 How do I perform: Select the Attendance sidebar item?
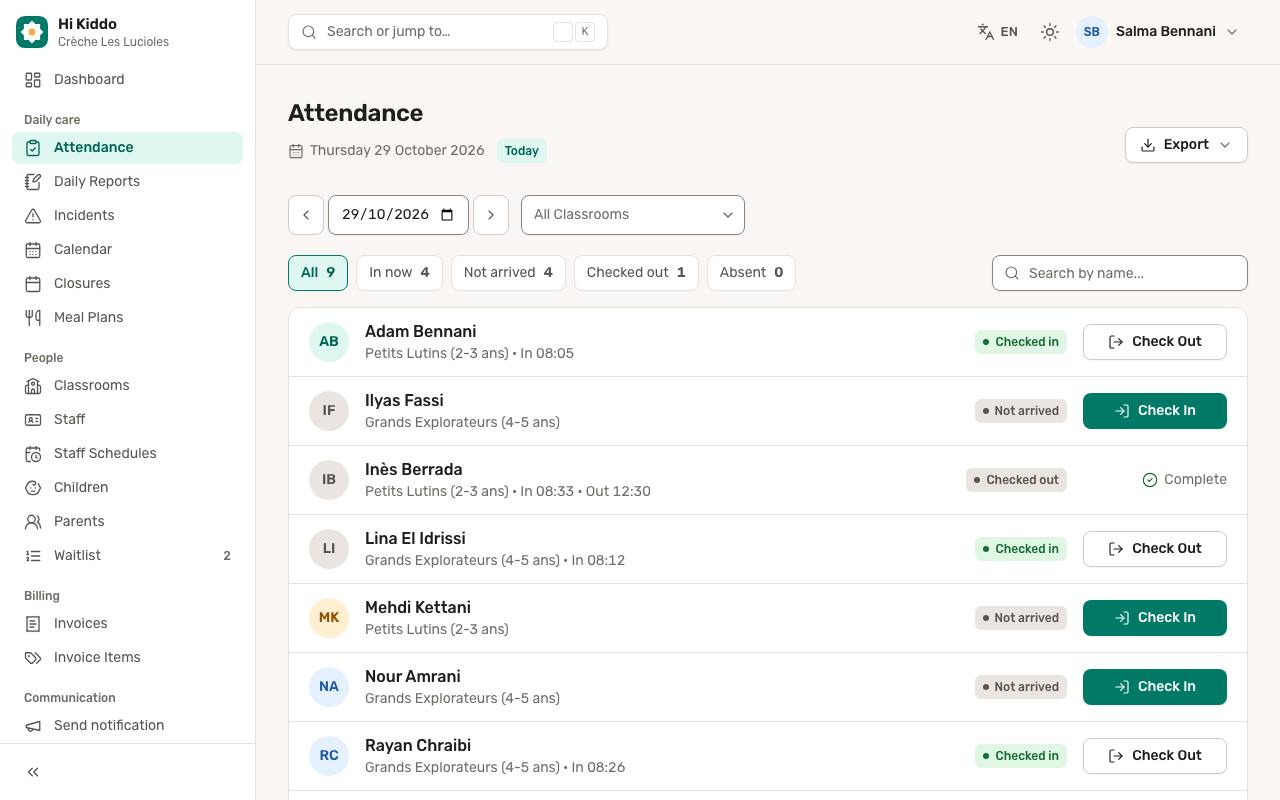tap(127, 147)
